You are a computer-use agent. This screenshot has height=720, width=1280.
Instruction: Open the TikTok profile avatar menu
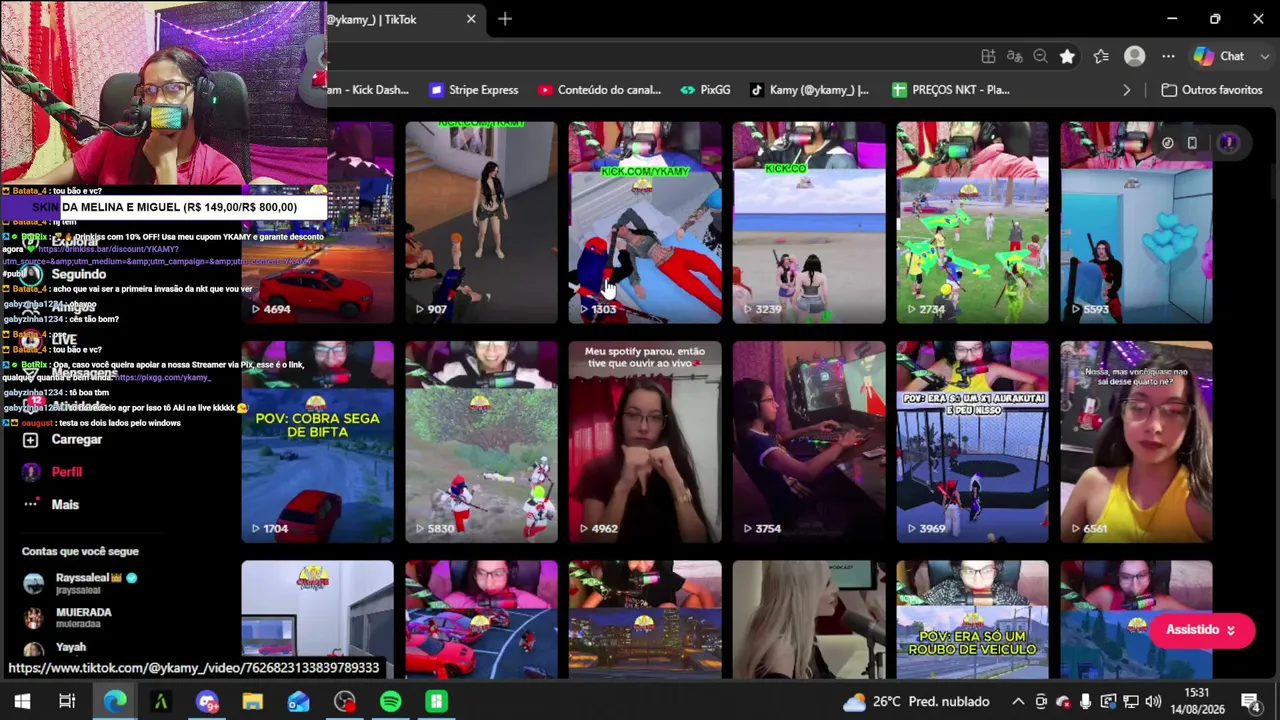pyautogui.click(x=1228, y=143)
